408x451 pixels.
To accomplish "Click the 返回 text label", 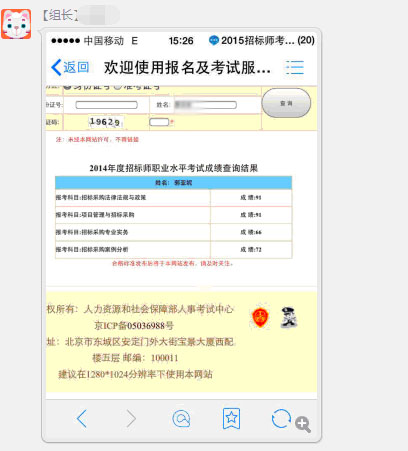I will click(x=76, y=67).
